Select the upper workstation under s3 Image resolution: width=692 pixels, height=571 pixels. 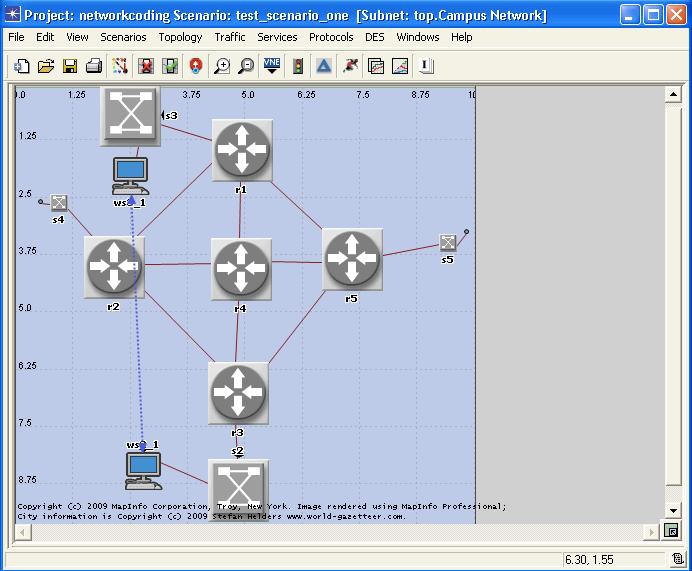[131, 176]
